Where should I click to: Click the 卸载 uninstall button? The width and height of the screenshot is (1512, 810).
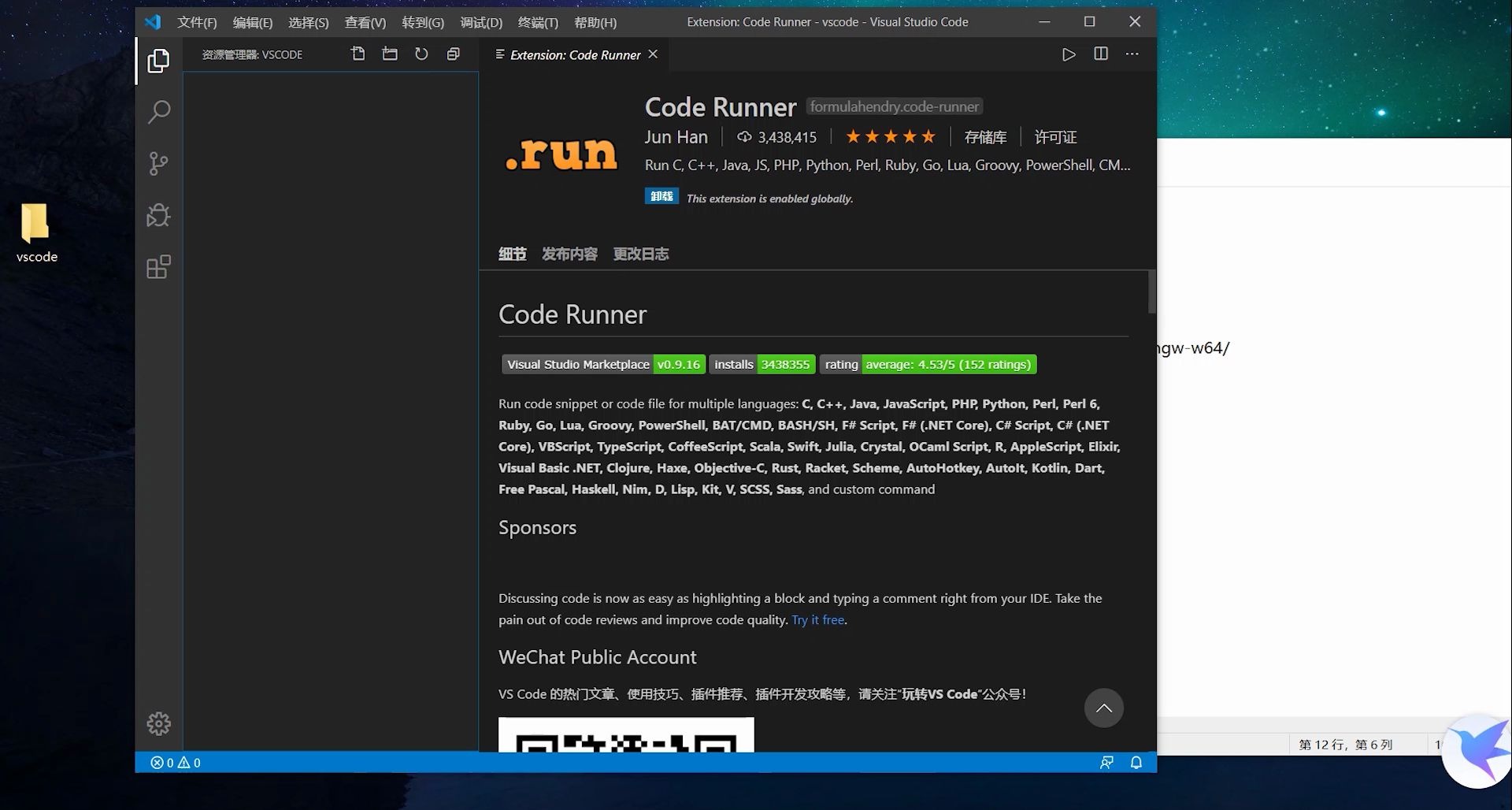tap(661, 196)
